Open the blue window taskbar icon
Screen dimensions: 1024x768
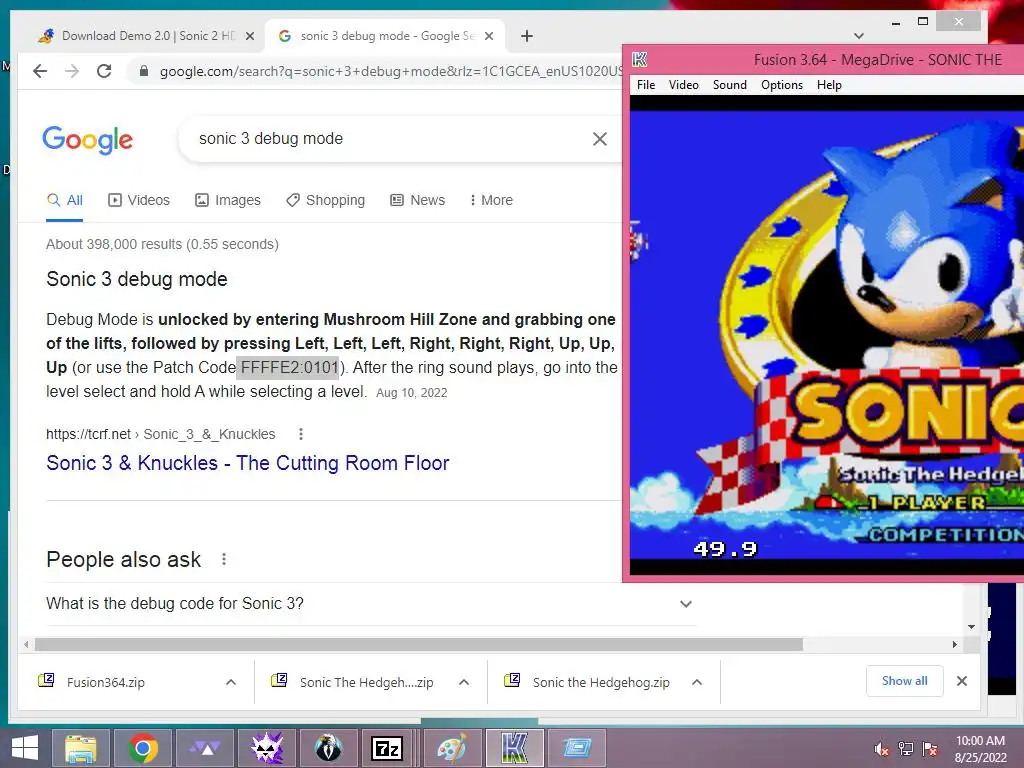(x=577, y=748)
